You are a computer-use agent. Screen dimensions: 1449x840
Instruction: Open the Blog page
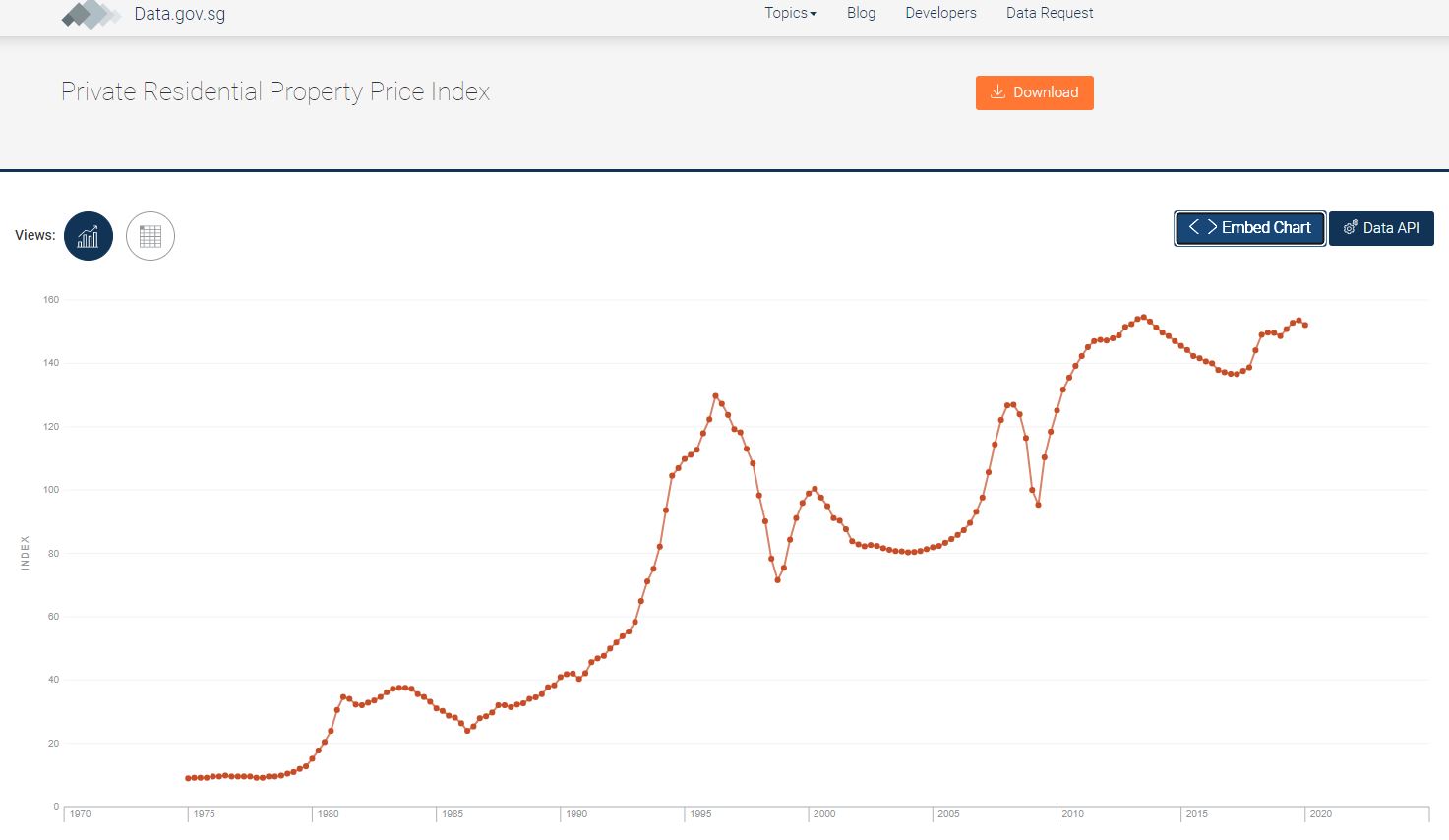[861, 13]
